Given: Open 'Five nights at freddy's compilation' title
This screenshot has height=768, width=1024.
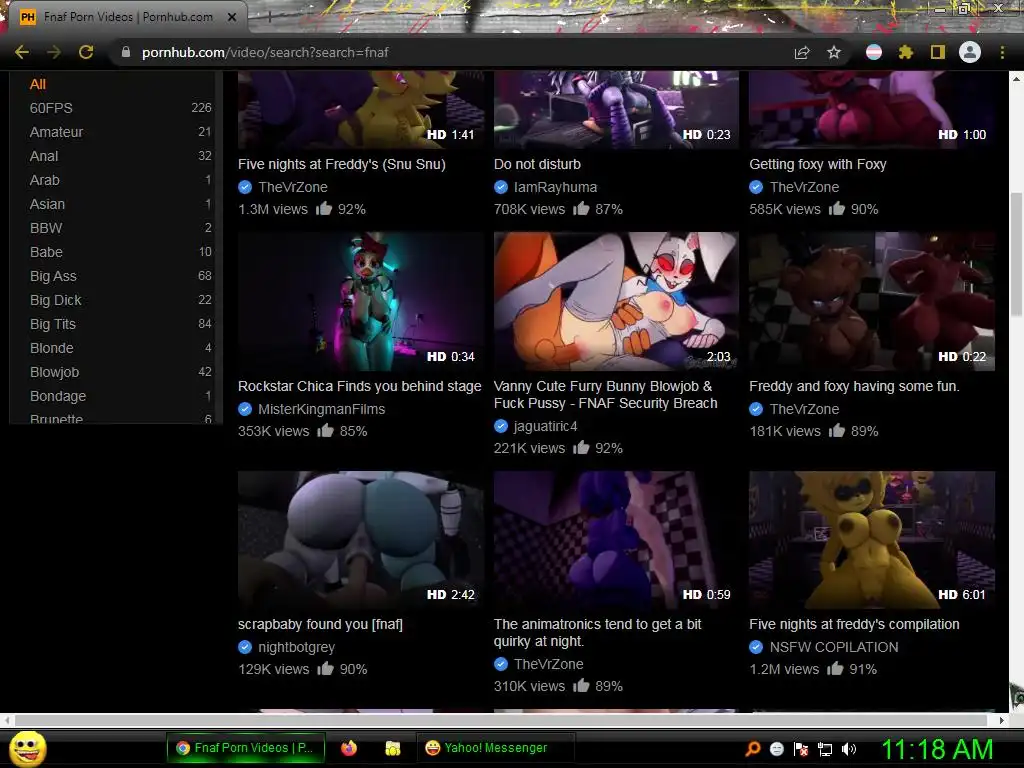Looking at the screenshot, I should (x=854, y=624).
